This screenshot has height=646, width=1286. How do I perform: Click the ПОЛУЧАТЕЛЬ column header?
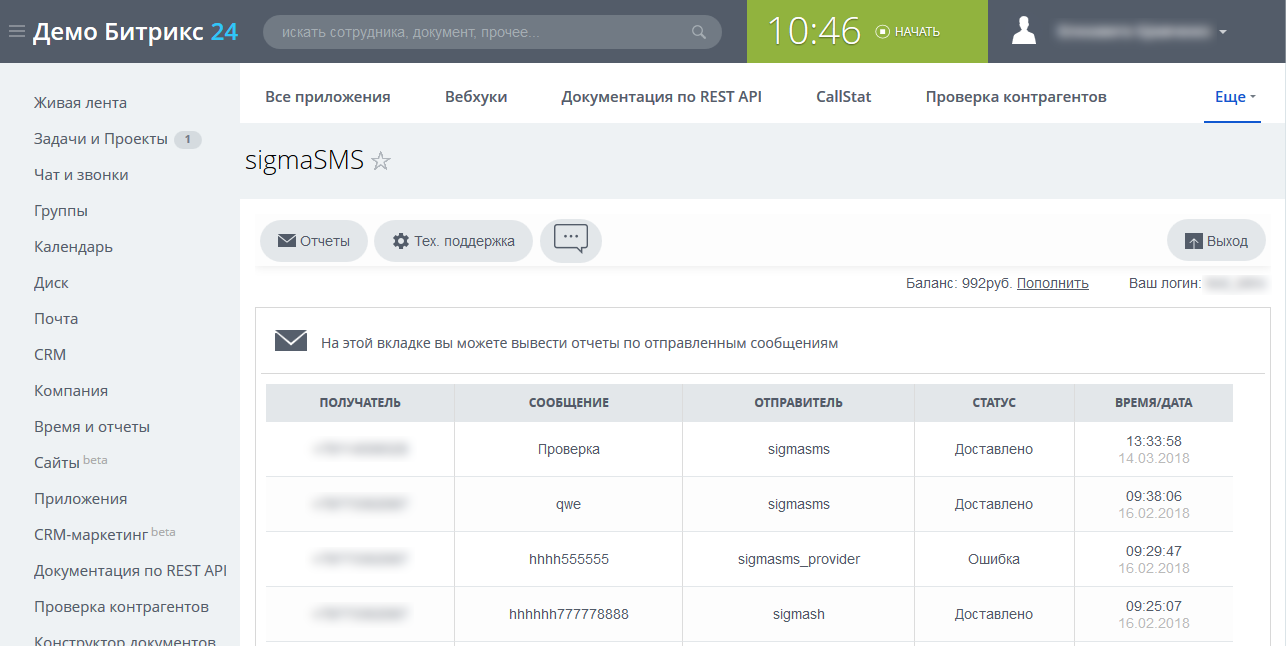point(360,403)
